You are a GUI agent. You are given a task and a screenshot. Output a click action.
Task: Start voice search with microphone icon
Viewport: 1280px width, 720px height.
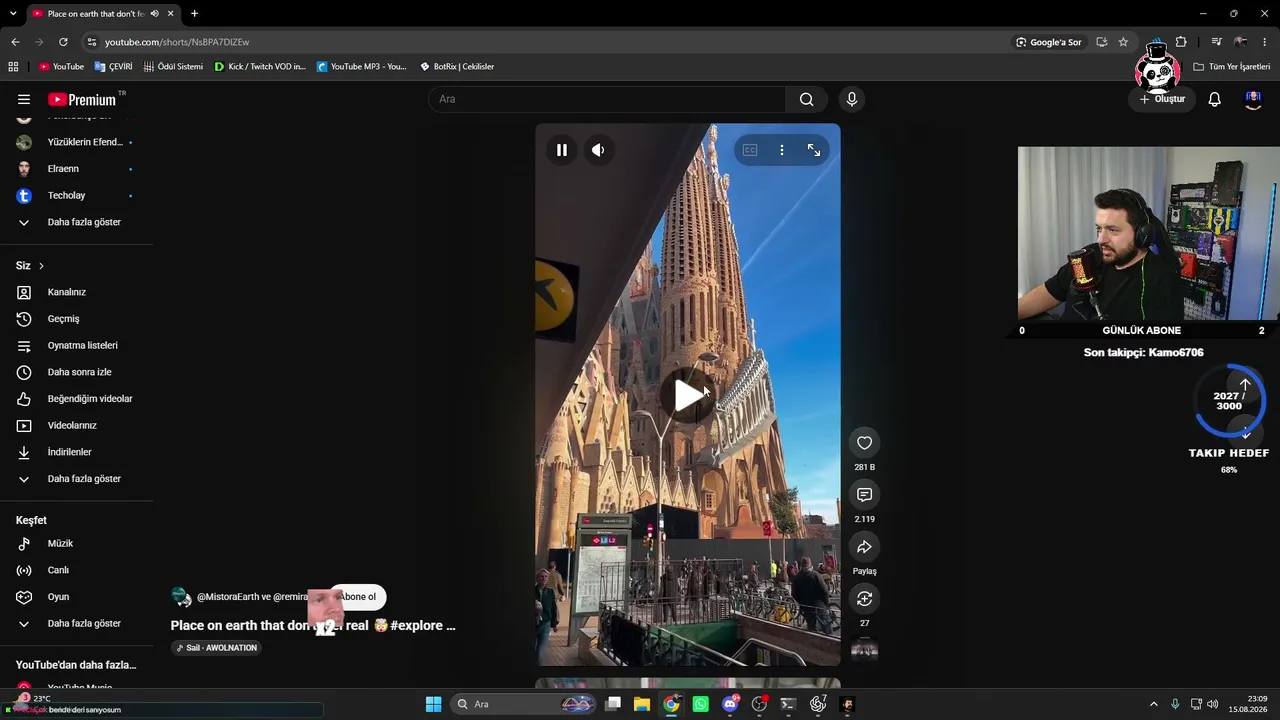[x=852, y=99]
